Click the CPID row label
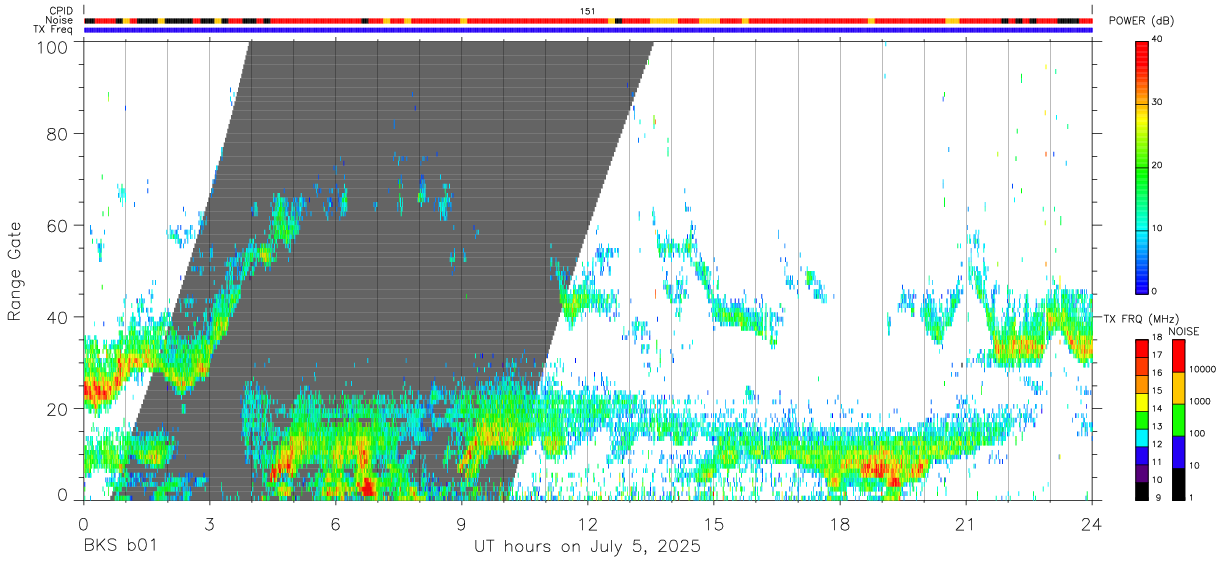 [60, 10]
